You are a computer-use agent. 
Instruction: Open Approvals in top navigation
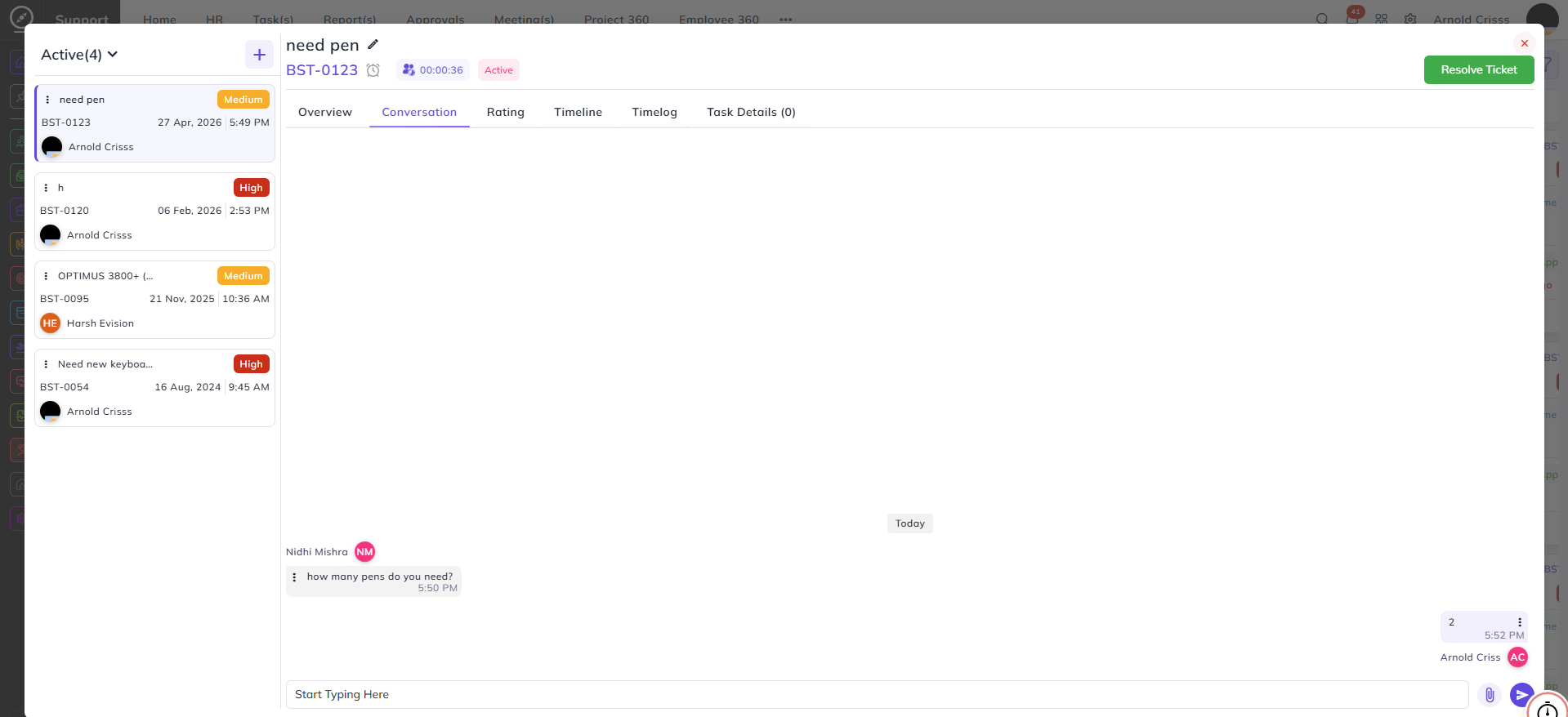pos(436,20)
